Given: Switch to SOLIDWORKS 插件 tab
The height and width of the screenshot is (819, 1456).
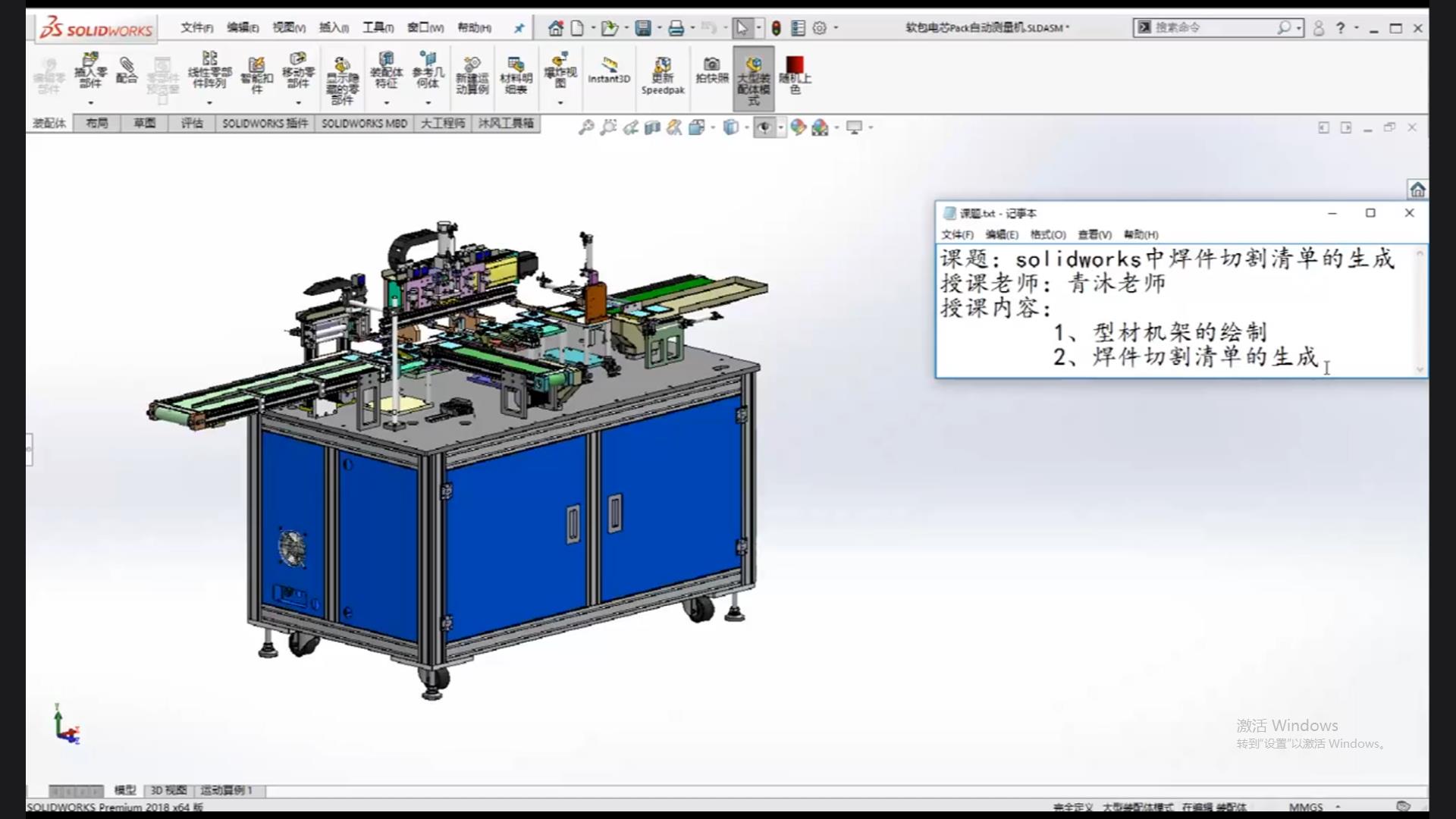Looking at the screenshot, I should [265, 124].
